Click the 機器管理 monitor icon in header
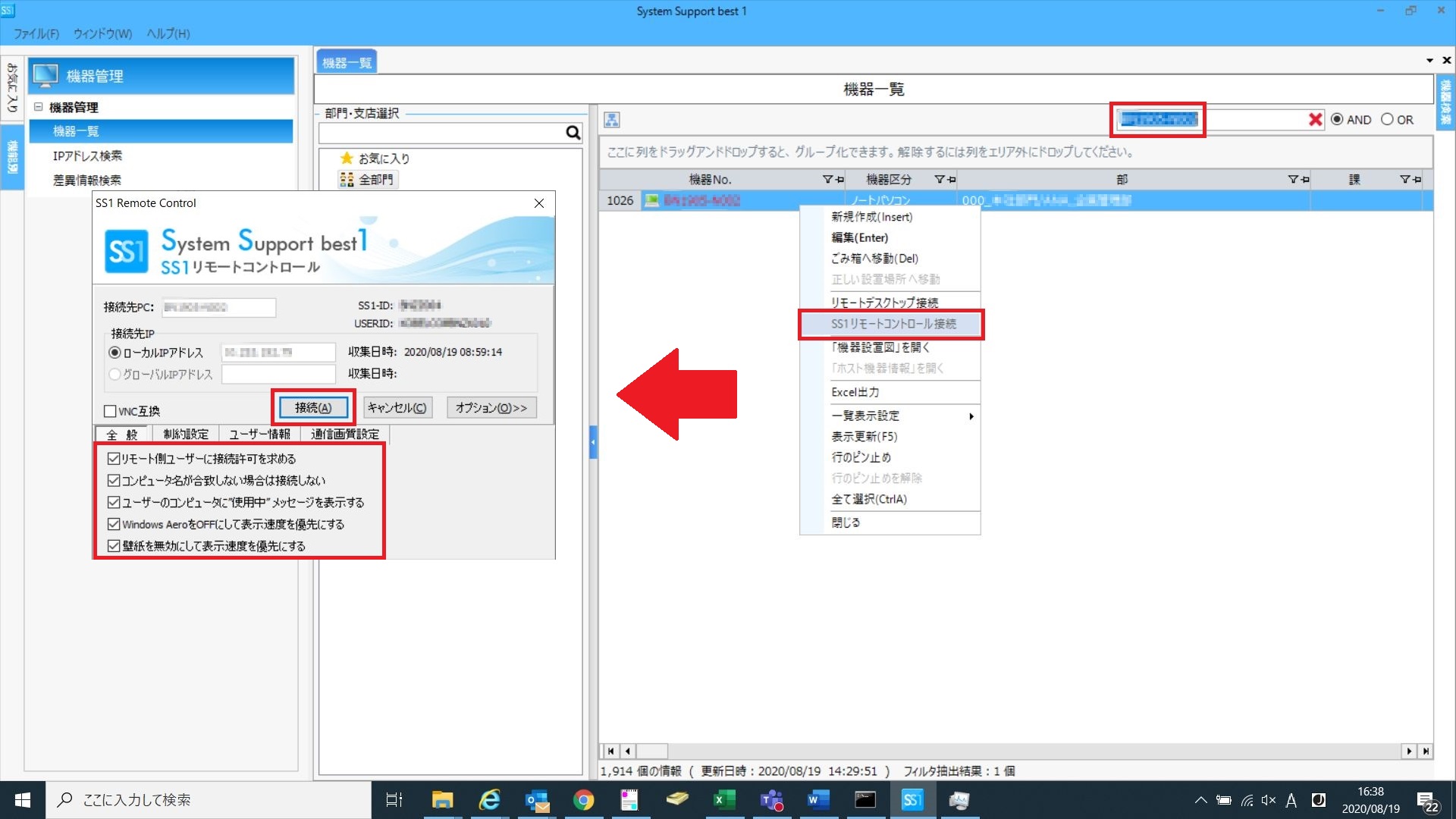Viewport: 1456px width, 819px height. click(46, 75)
